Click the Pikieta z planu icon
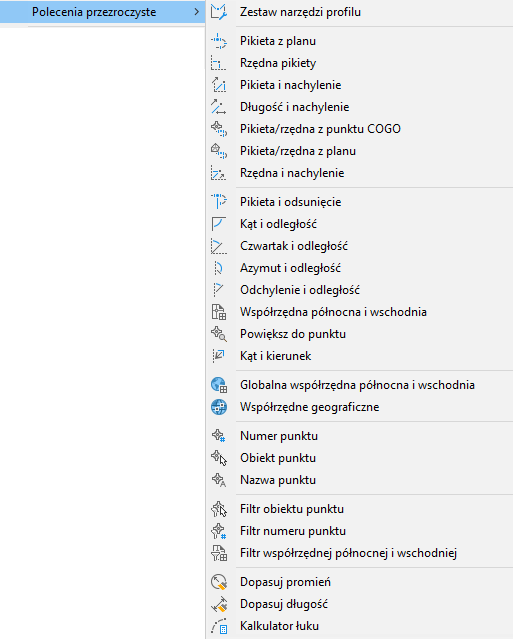 click(x=218, y=41)
